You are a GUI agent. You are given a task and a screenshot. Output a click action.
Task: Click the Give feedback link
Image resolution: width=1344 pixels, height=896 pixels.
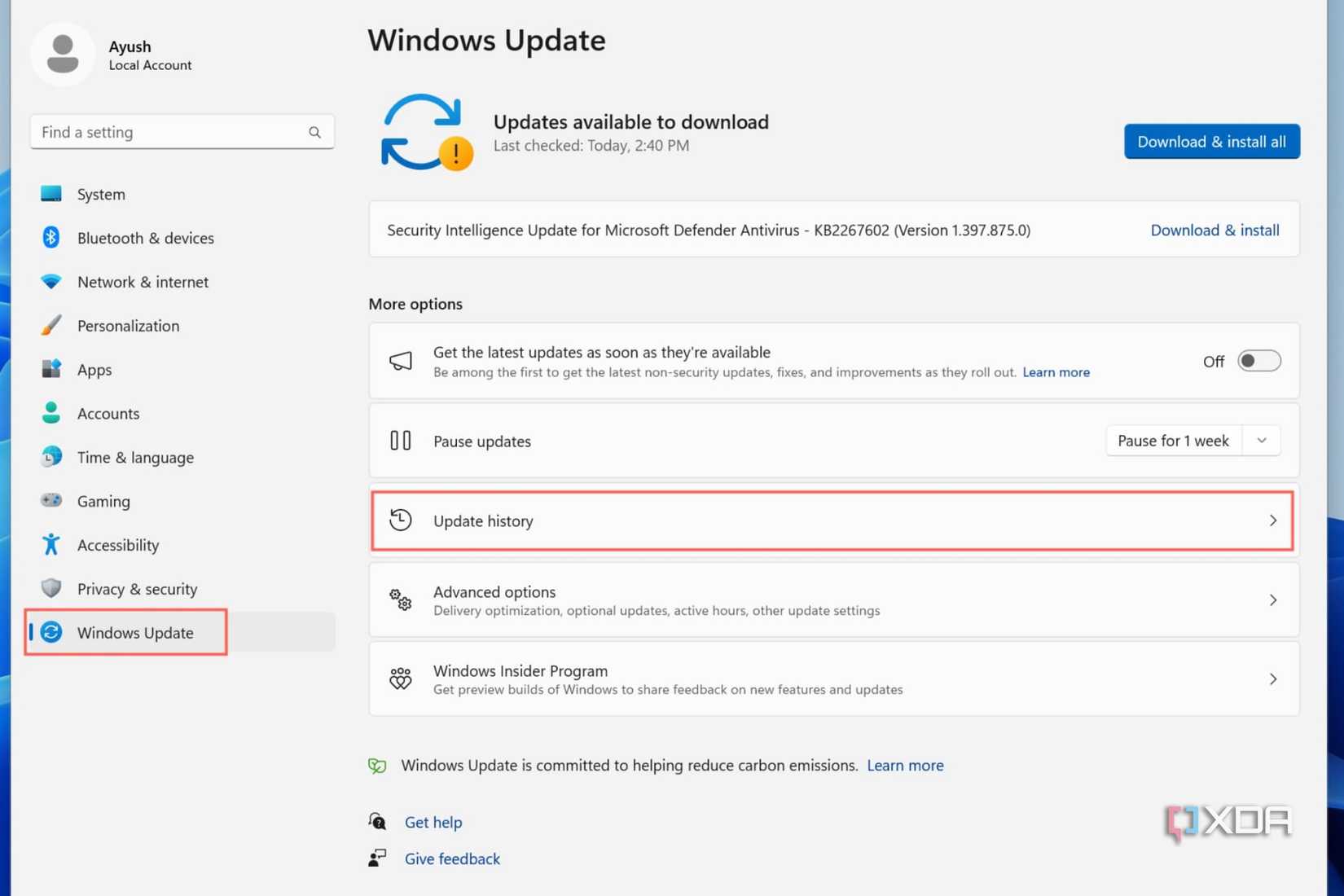tap(452, 858)
